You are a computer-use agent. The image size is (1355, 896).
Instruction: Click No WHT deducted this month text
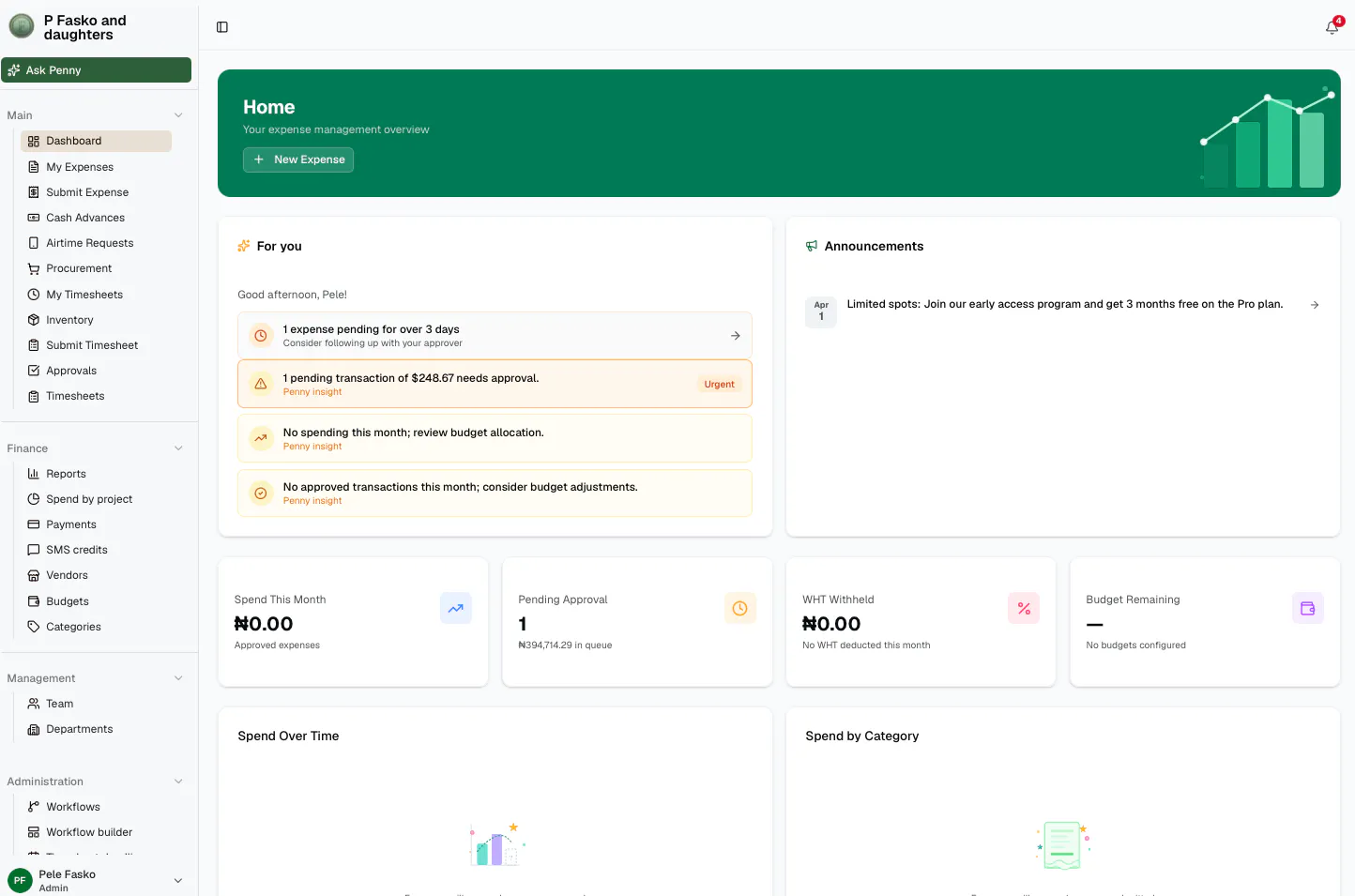click(866, 645)
